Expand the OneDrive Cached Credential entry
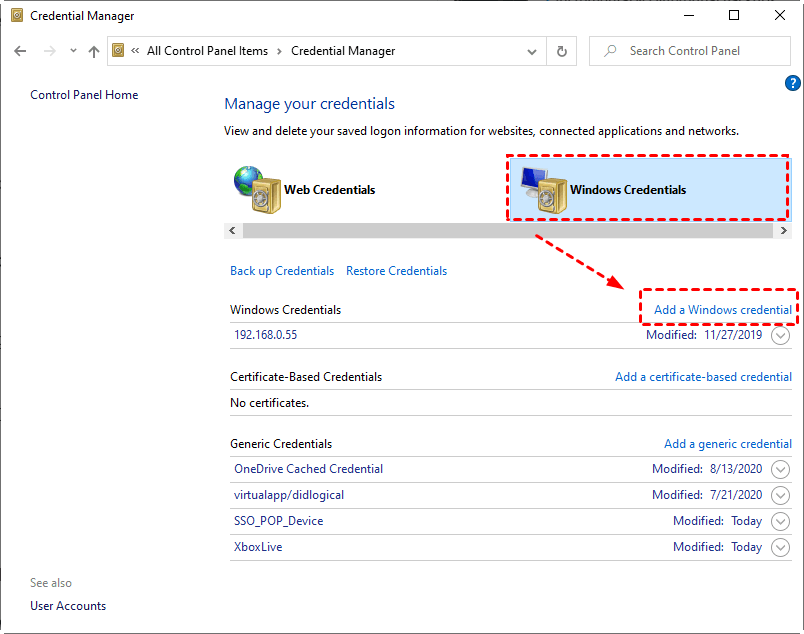 781,469
